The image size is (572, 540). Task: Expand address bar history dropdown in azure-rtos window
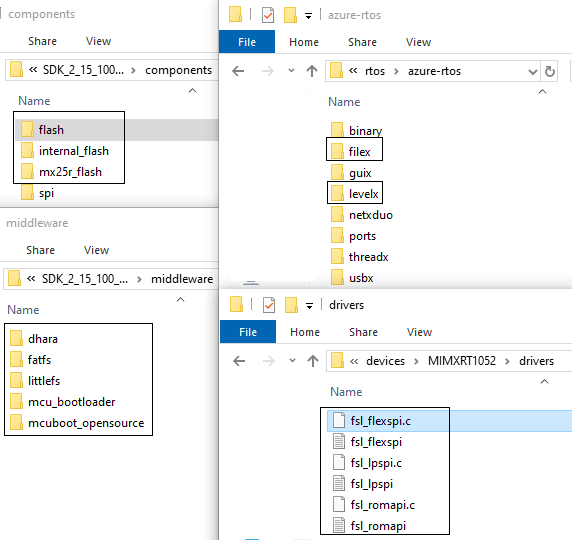tap(533, 72)
